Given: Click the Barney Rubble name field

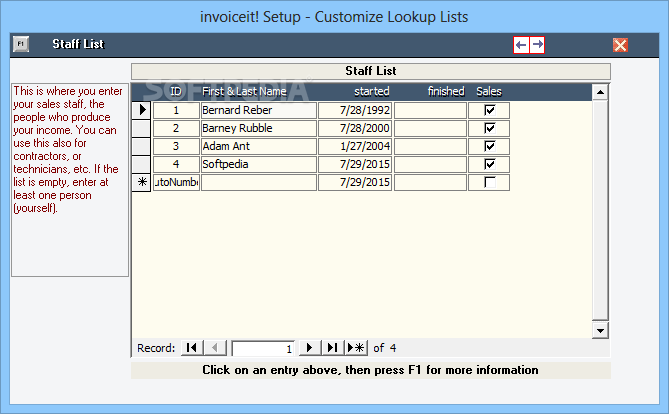Looking at the screenshot, I should pyautogui.click(x=259, y=128).
